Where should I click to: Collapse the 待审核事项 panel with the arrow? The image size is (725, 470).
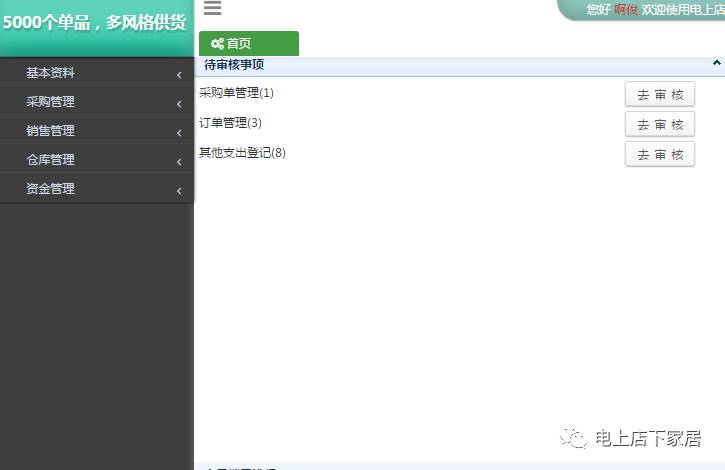716,63
